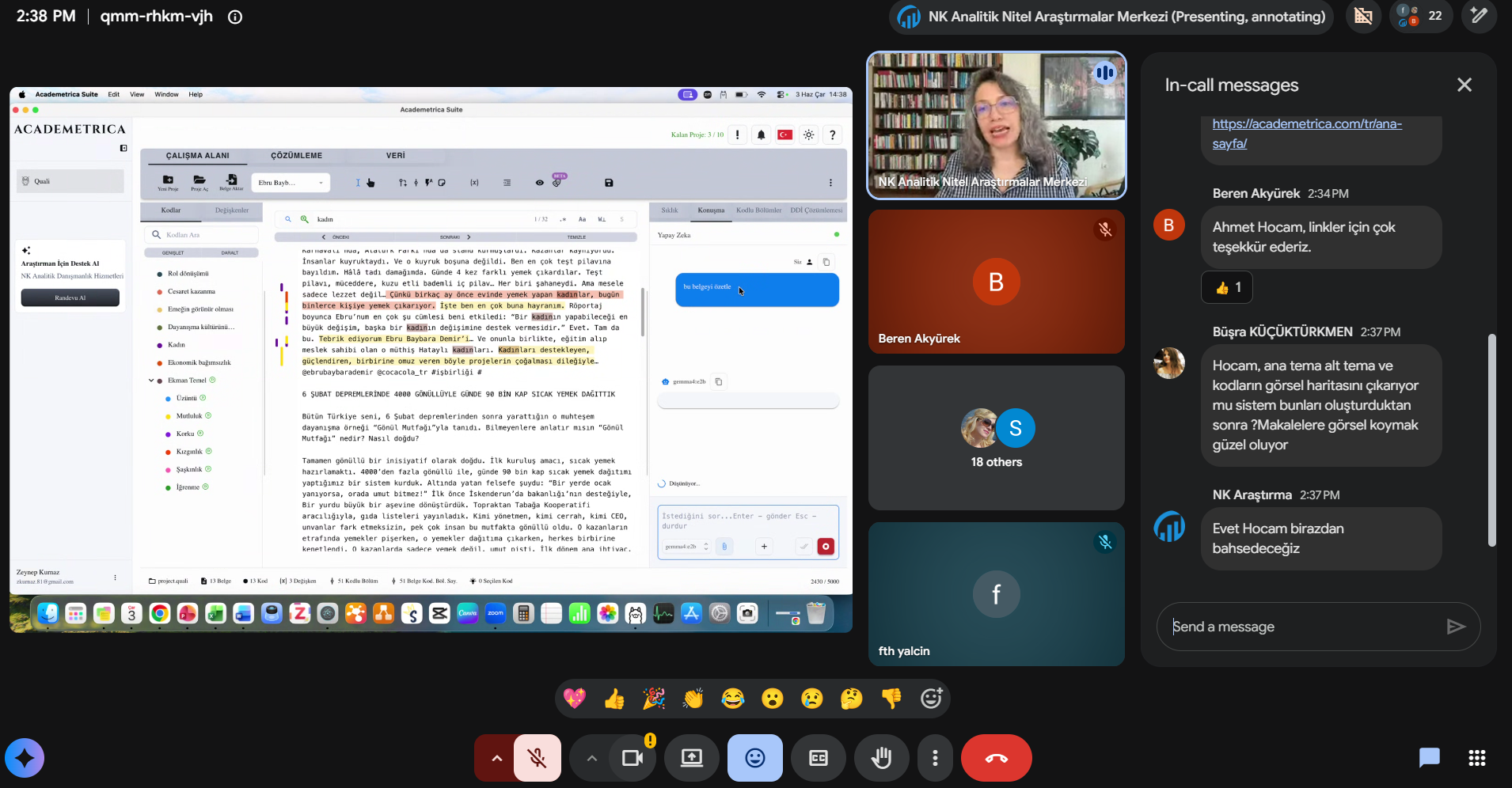
Task: Open meeting details info icon
Action: 235,17
